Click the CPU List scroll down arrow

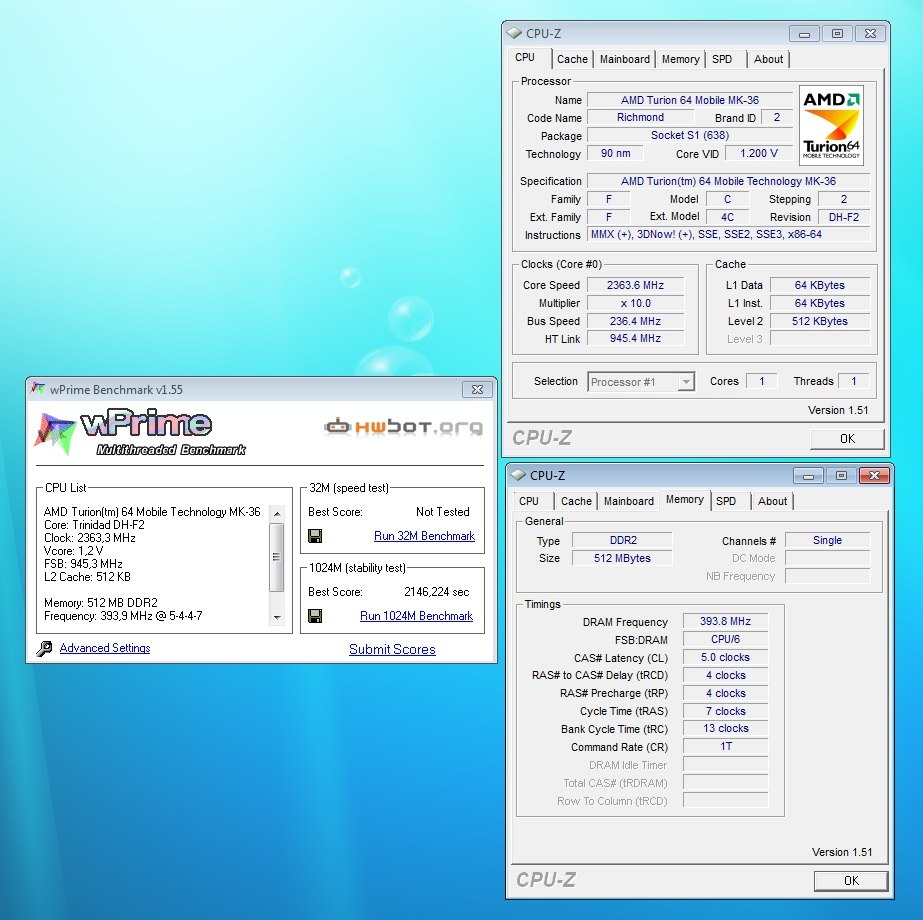[x=277, y=617]
